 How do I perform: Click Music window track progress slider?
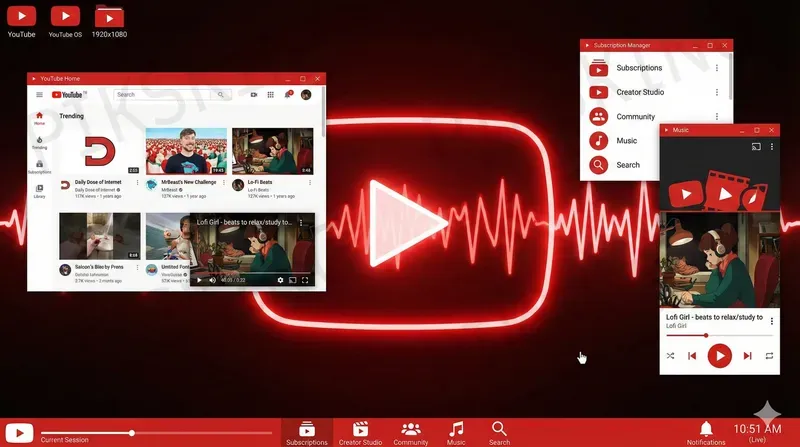click(720, 335)
